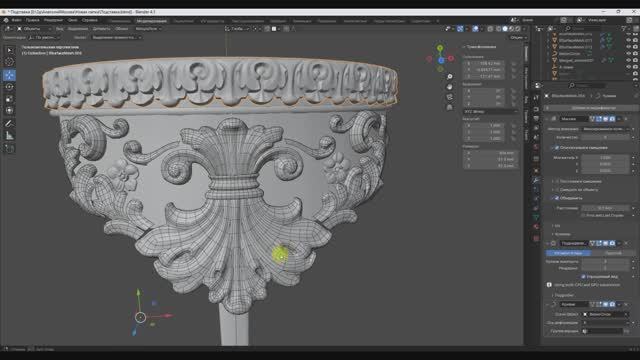640x360 pixels.
Task: Switch perspective/orthographic view gizmo button
Action: [x=449, y=107]
